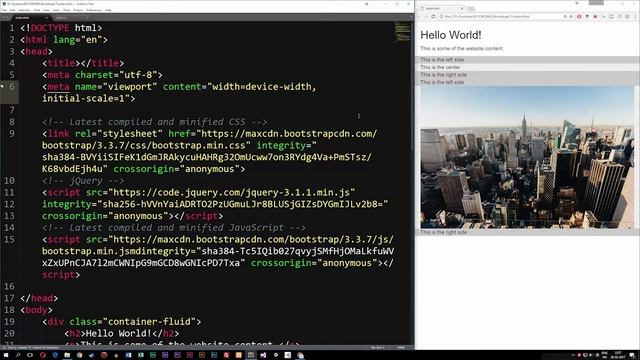Click 'This is the center' row in browser
The height and width of the screenshot is (360, 640).
pos(527,67)
